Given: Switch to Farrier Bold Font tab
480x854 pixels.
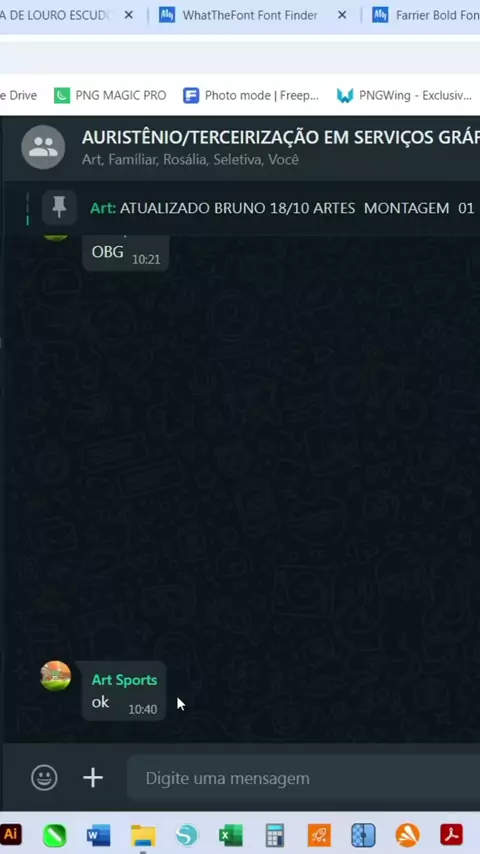Looking at the screenshot, I should (425, 15).
